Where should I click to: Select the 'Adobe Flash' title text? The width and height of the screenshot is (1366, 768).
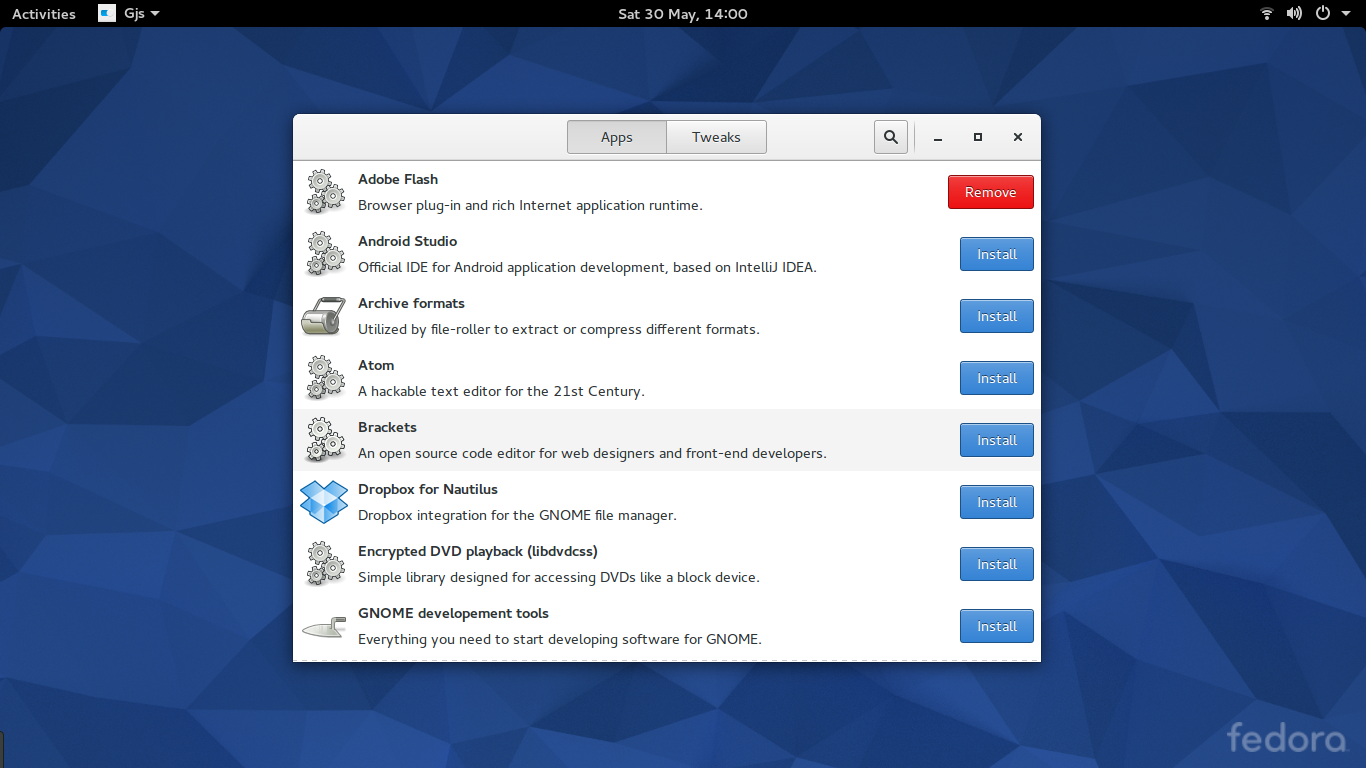tap(398, 179)
